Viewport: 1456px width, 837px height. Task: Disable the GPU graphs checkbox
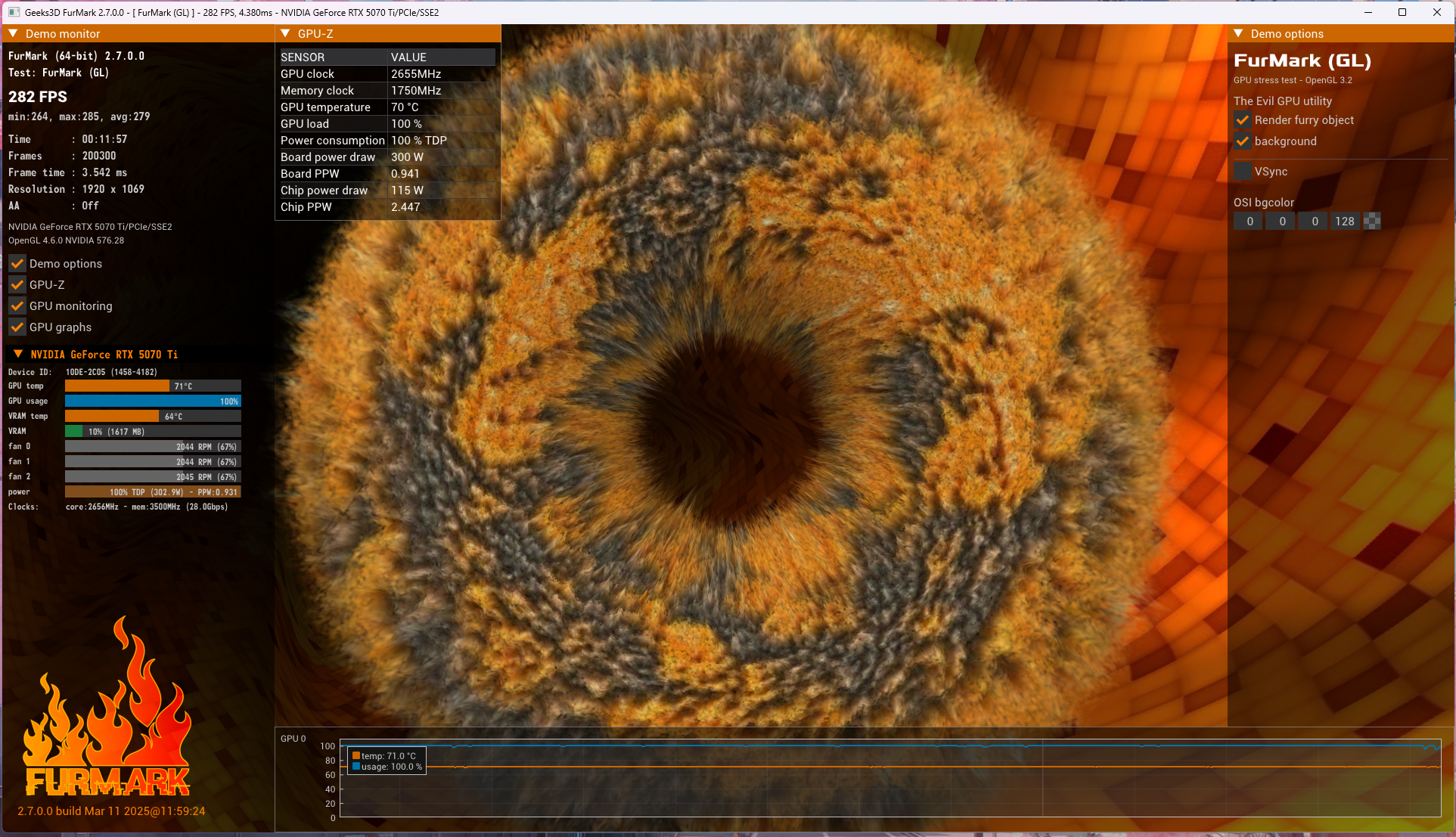pyautogui.click(x=17, y=327)
